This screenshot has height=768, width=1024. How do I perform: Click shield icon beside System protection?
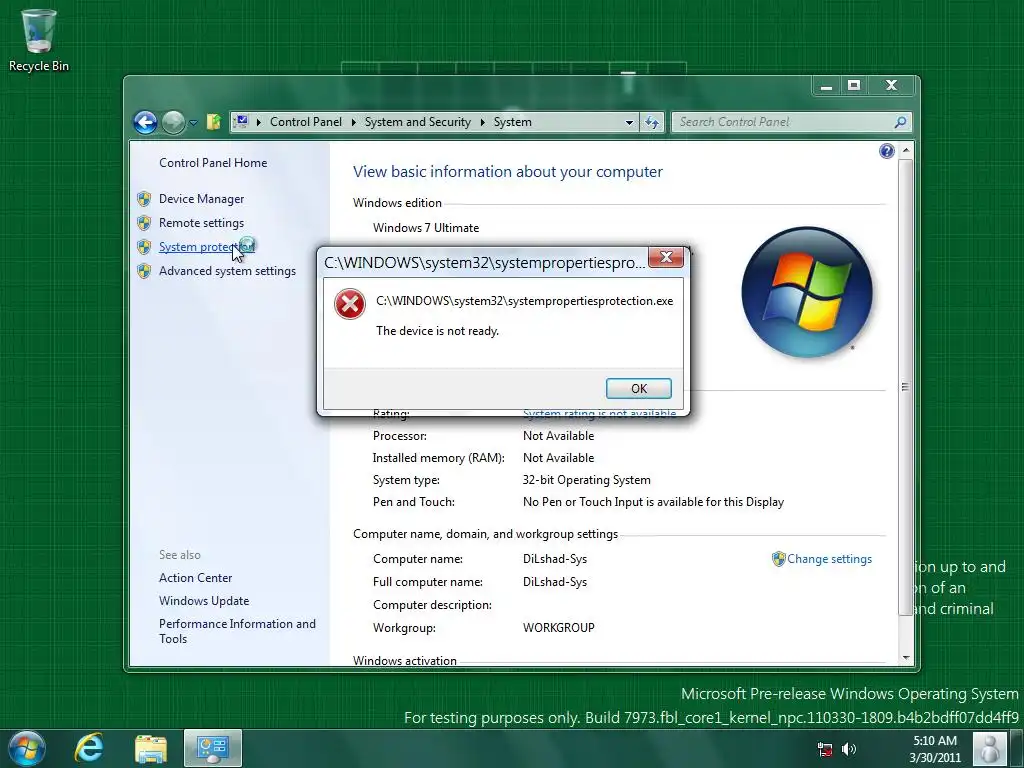(x=144, y=248)
